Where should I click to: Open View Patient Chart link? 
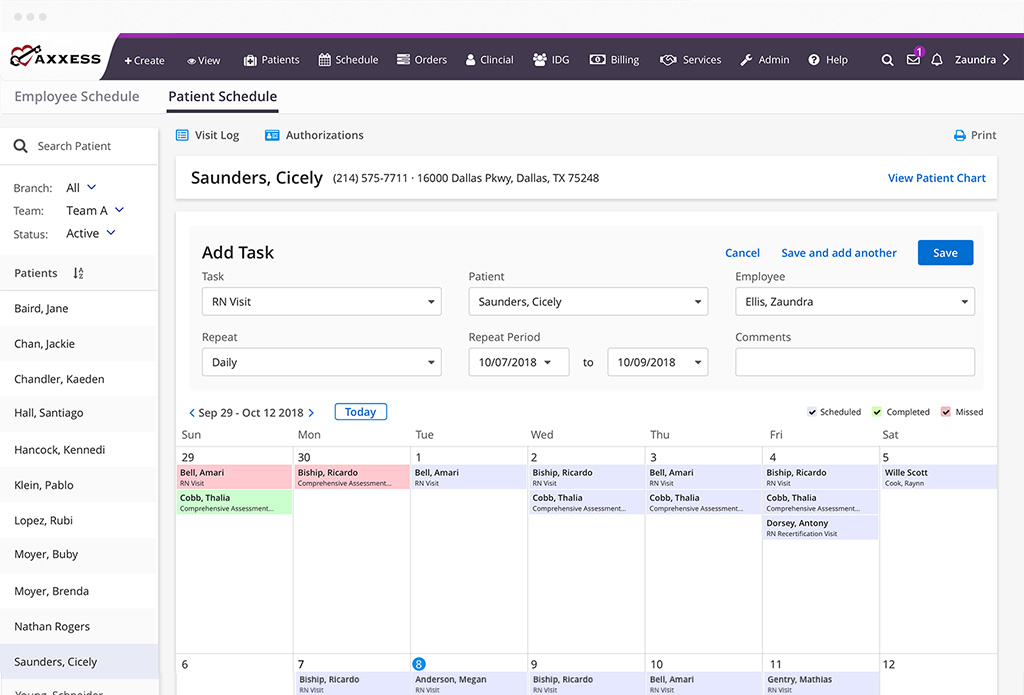point(936,178)
